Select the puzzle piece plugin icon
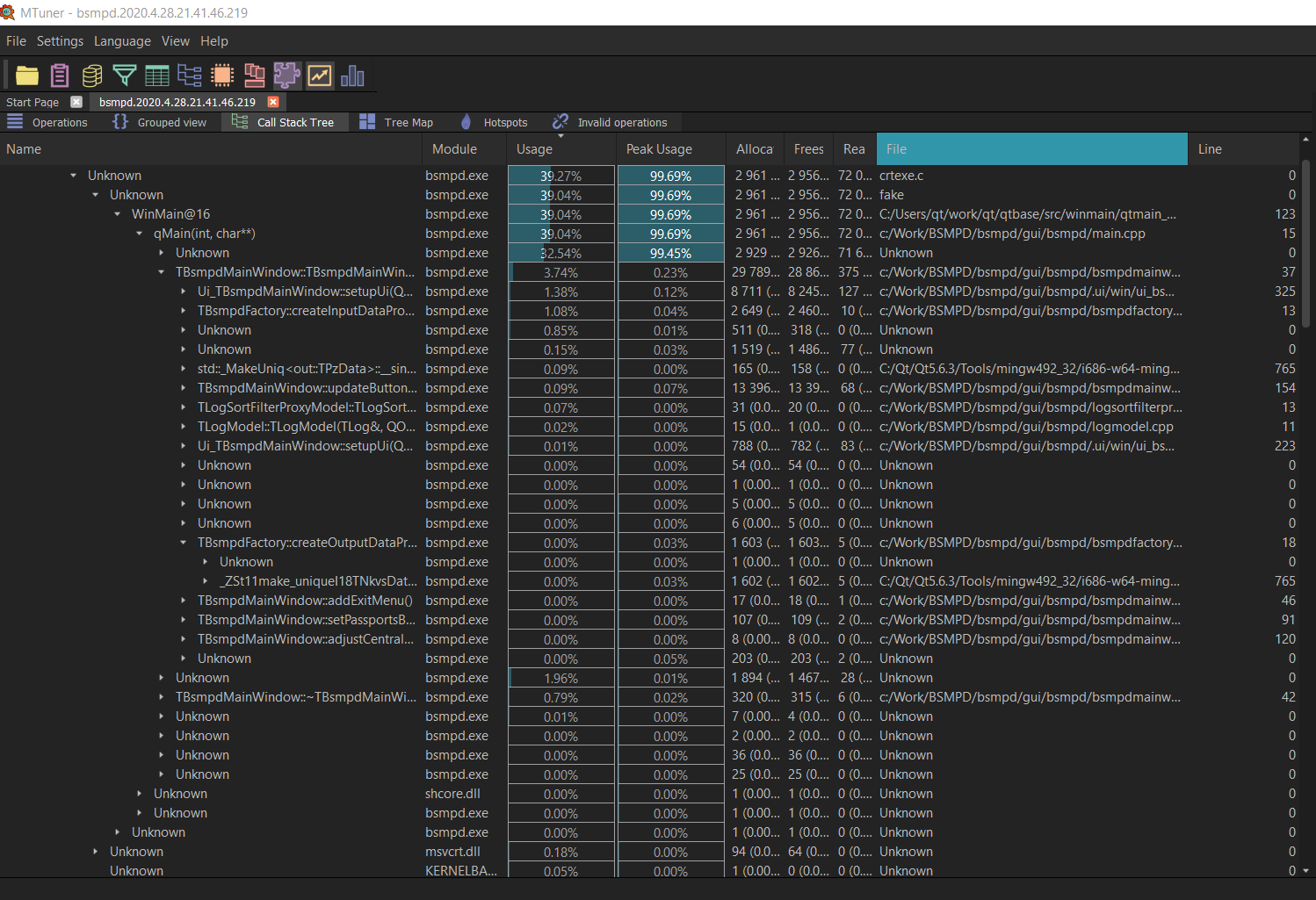The image size is (1316, 900). 287,76
